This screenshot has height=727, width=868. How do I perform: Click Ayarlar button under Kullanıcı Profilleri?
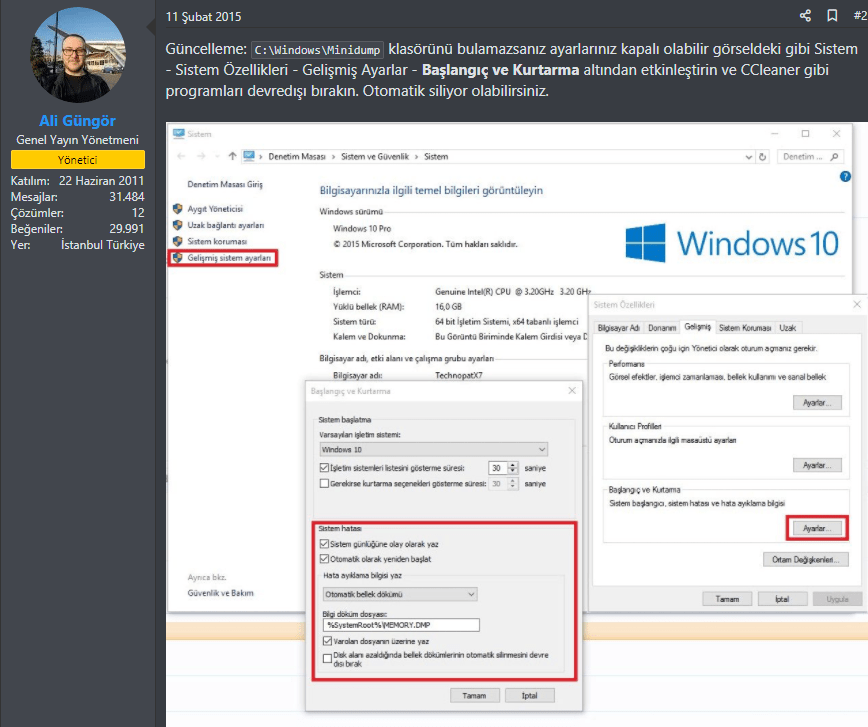coord(817,465)
